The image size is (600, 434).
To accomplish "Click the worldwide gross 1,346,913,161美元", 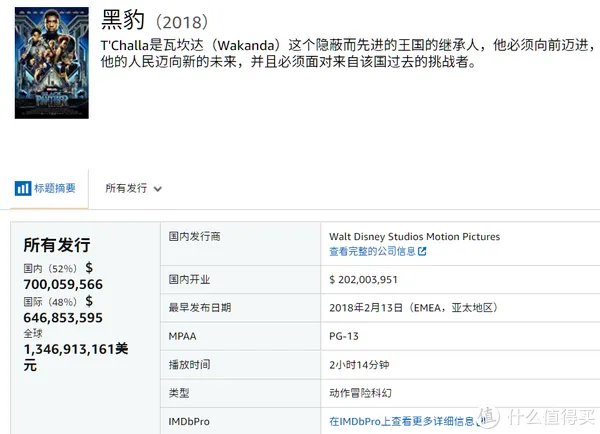I will [x=76, y=357].
